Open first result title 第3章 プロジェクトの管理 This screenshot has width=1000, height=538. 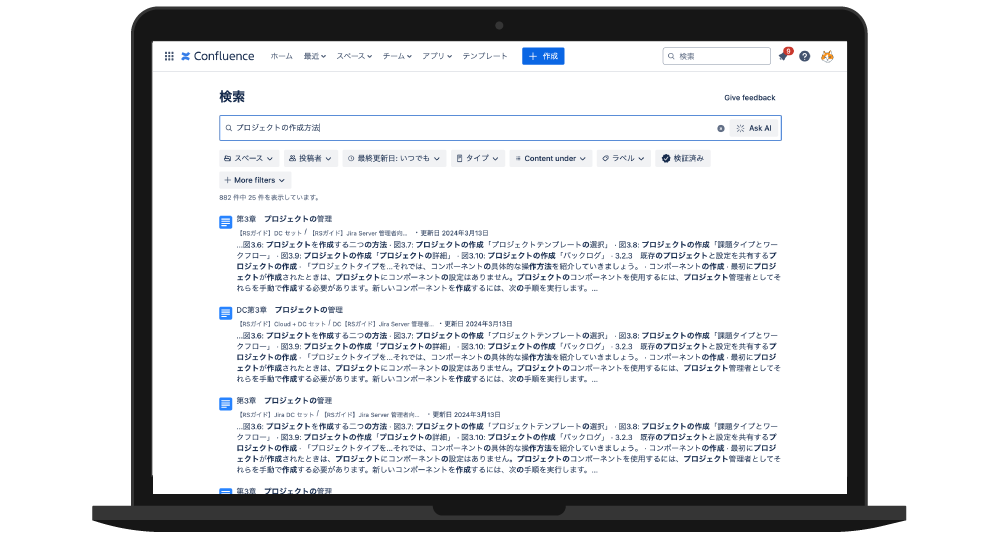(284, 219)
